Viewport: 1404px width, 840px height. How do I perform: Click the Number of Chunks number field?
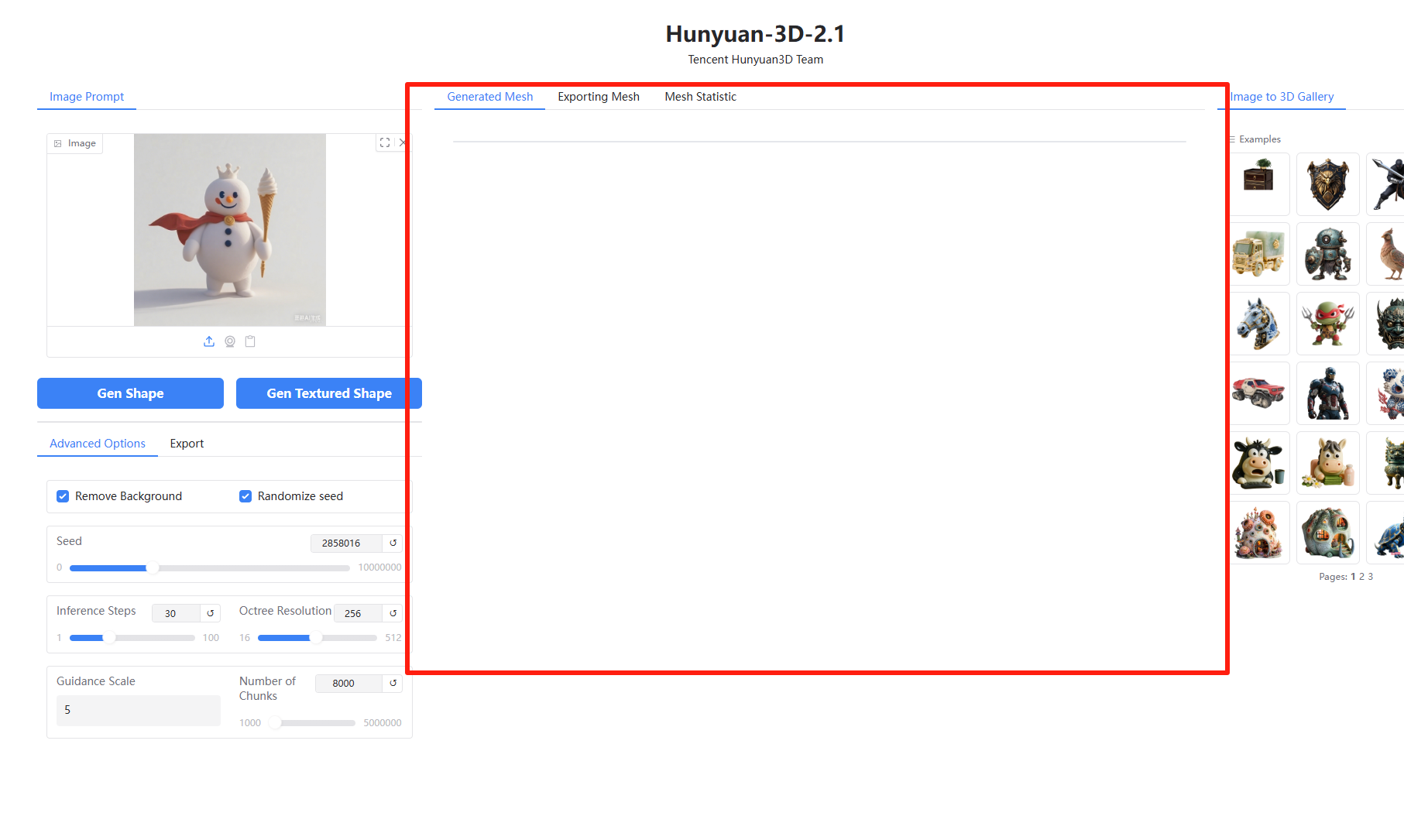pyautogui.click(x=349, y=683)
